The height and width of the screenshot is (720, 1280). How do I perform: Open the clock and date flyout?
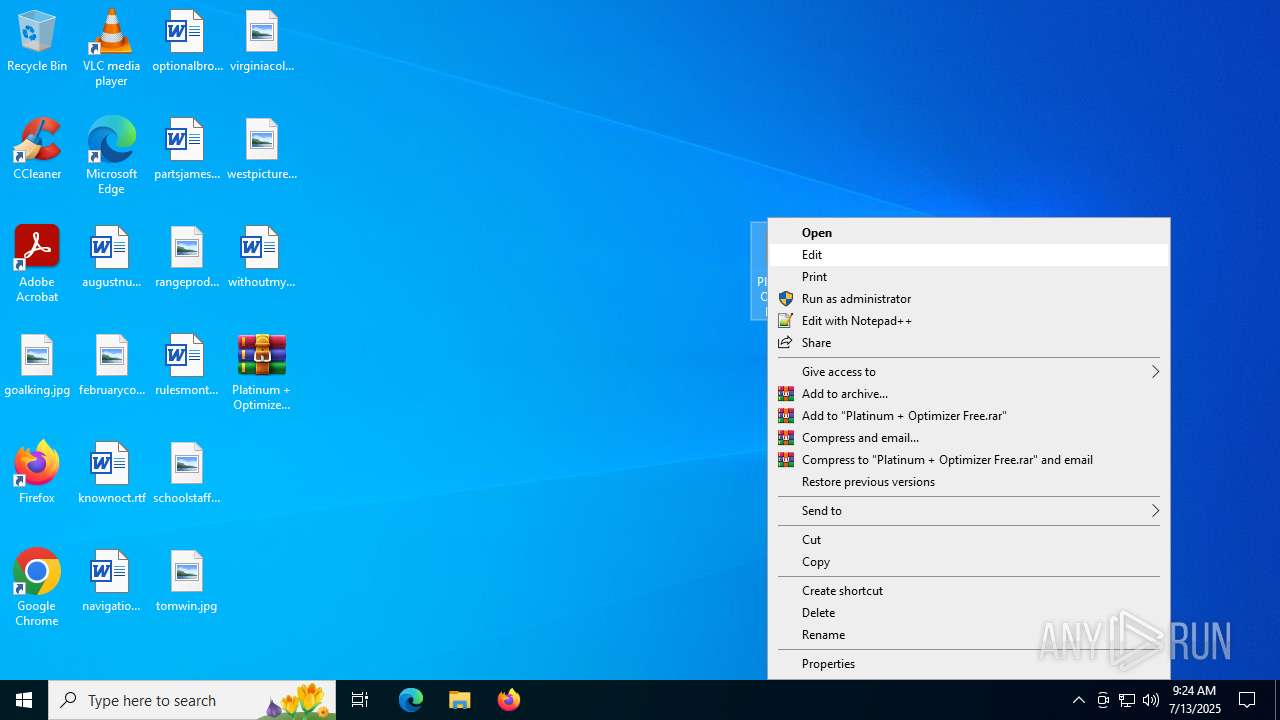1195,700
